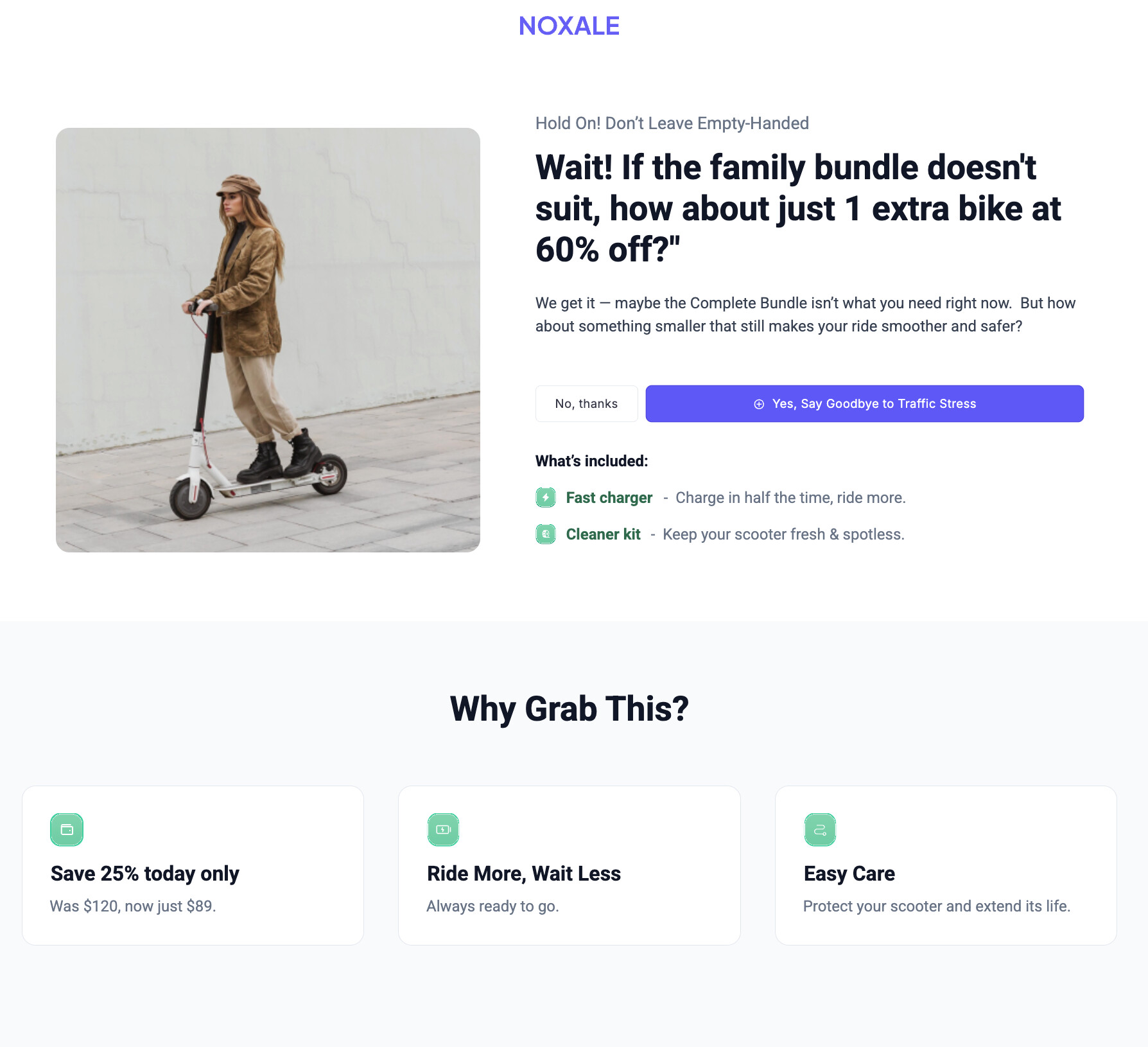
Task: Click the wallet icon above Save 25%
Action: (x=67, y=829)
